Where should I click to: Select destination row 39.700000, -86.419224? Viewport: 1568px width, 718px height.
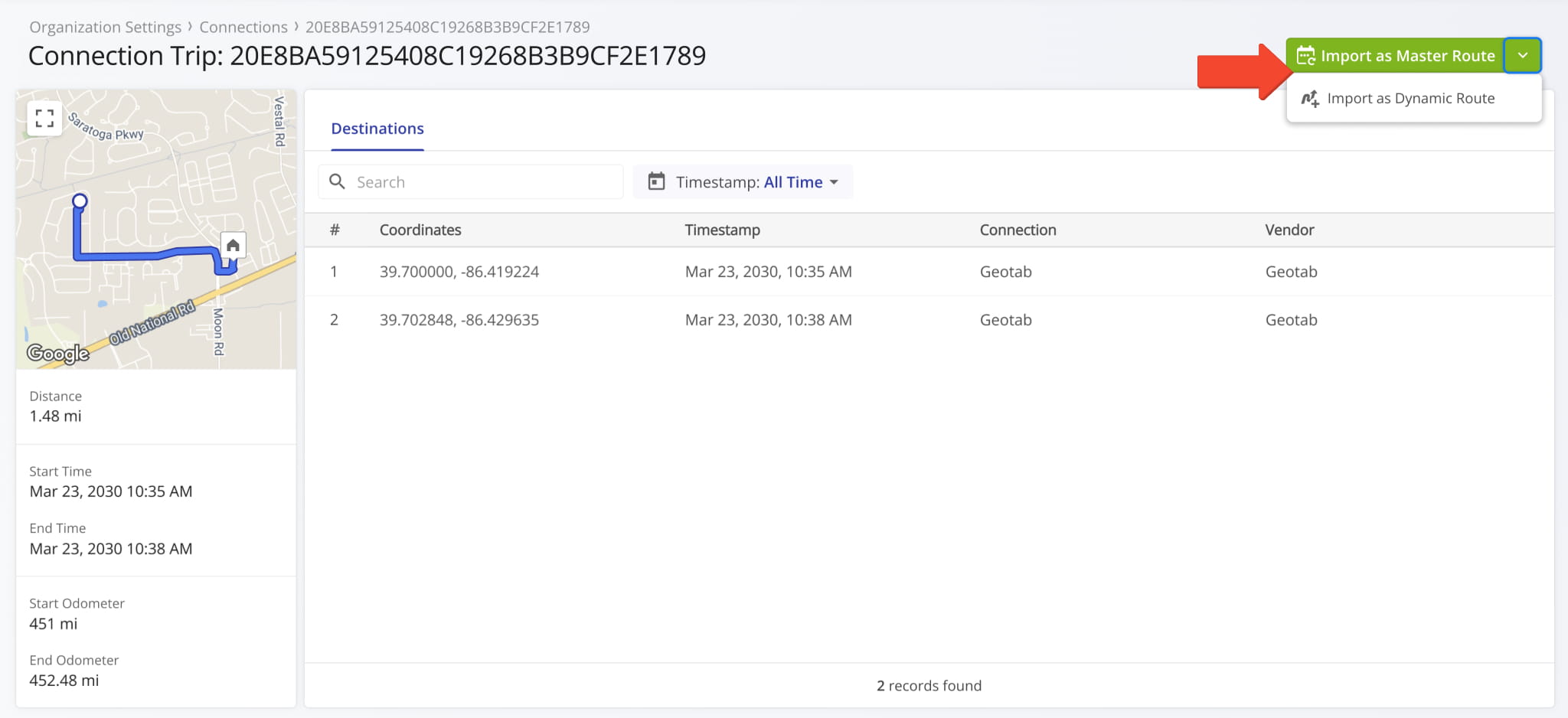pos(459,272)
